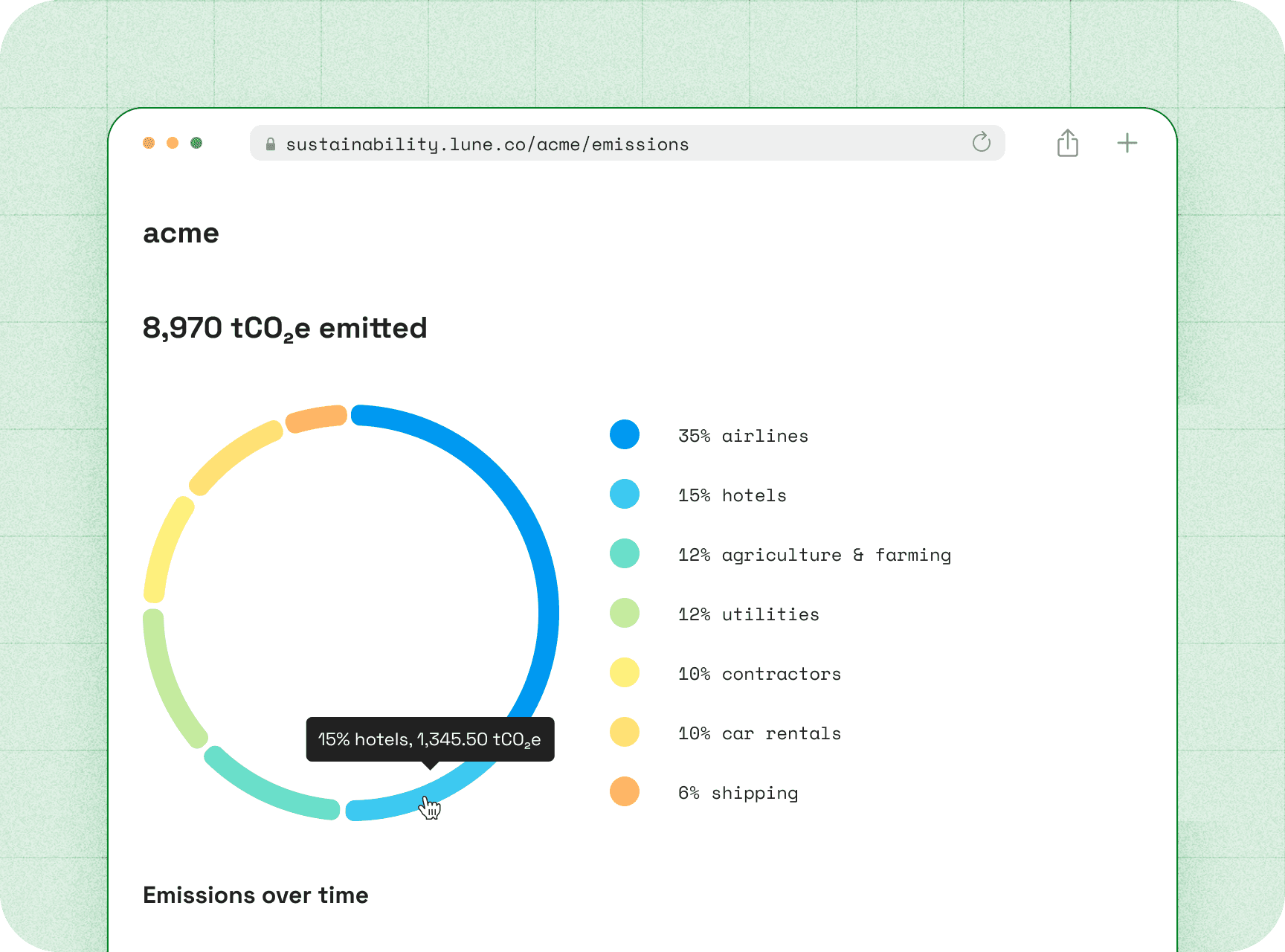Click the acme company heading

[181, 234]
